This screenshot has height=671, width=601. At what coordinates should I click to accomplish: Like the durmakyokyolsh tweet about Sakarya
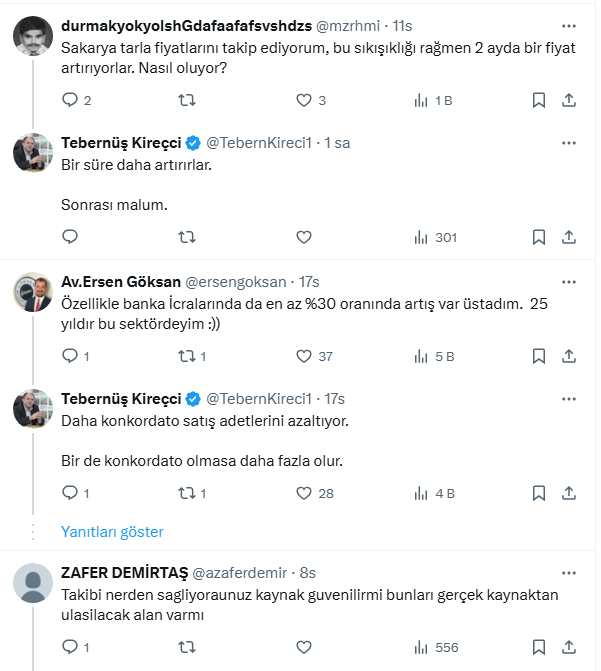point(305,100)
